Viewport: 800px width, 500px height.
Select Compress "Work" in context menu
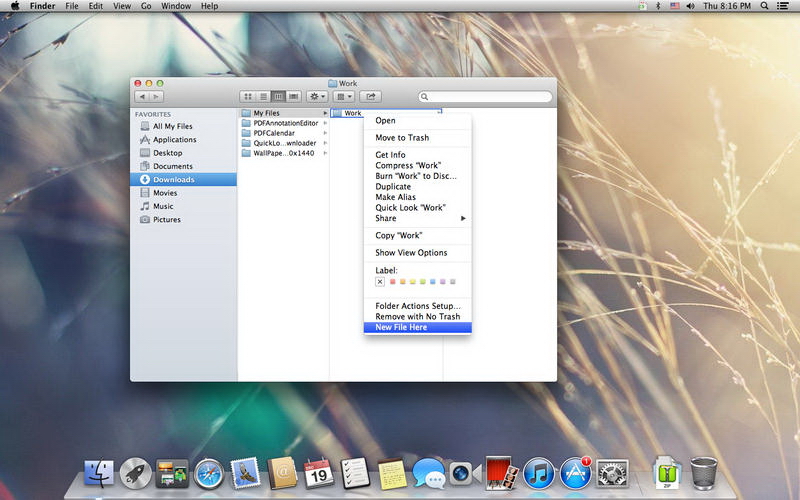[408, 165]
